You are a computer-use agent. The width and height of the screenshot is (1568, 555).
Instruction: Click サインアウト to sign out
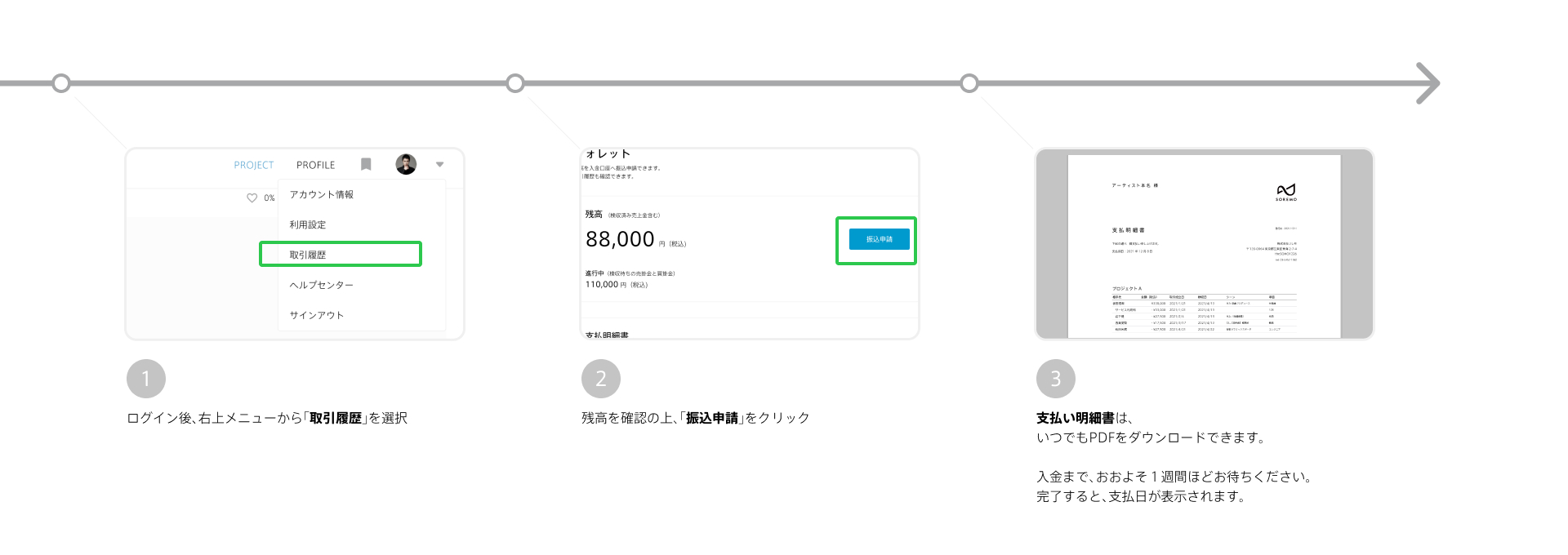coord(317,315)
